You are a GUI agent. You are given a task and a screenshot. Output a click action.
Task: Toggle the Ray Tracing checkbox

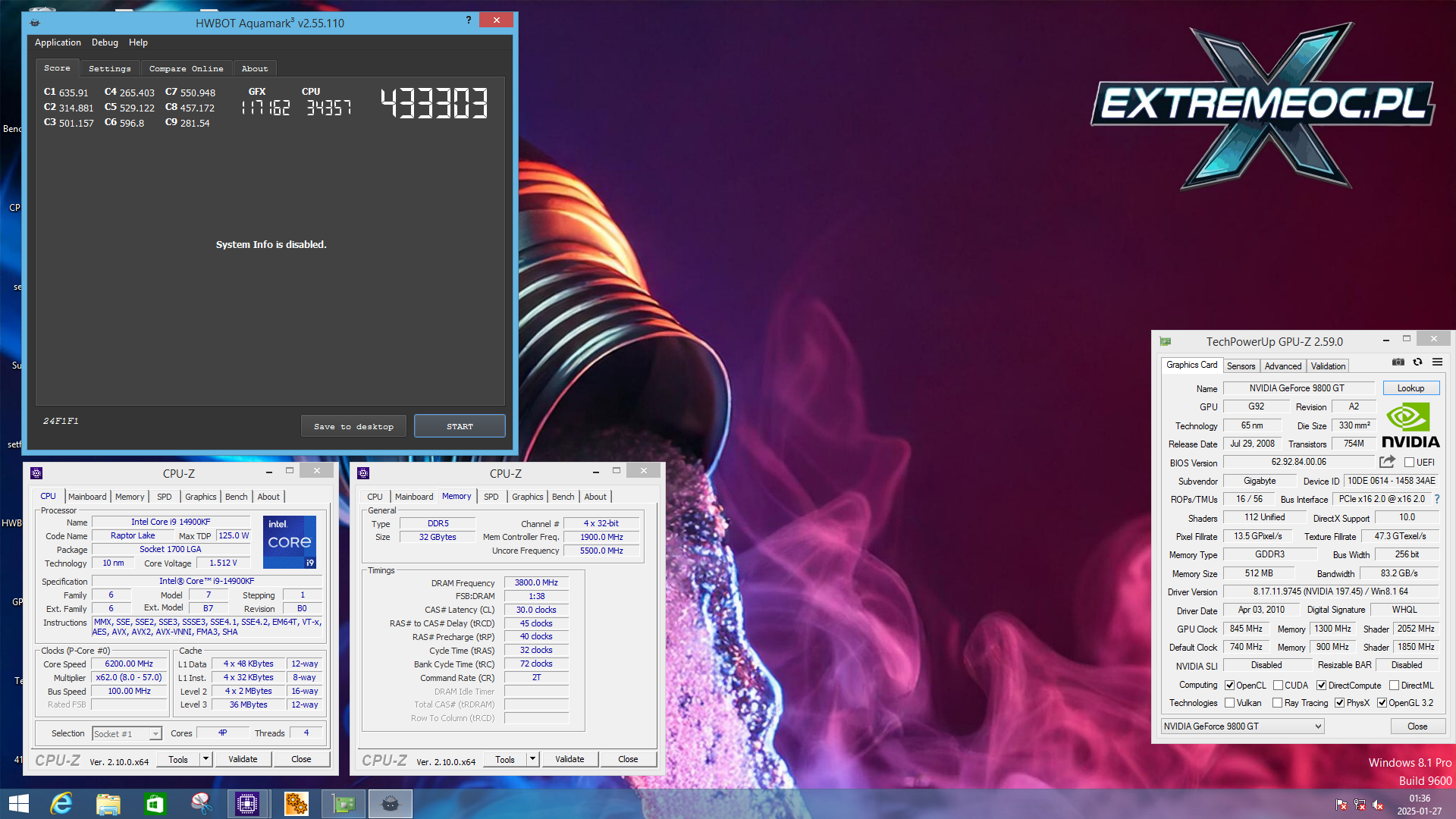pyautogui.click(x=1278, y=703)
